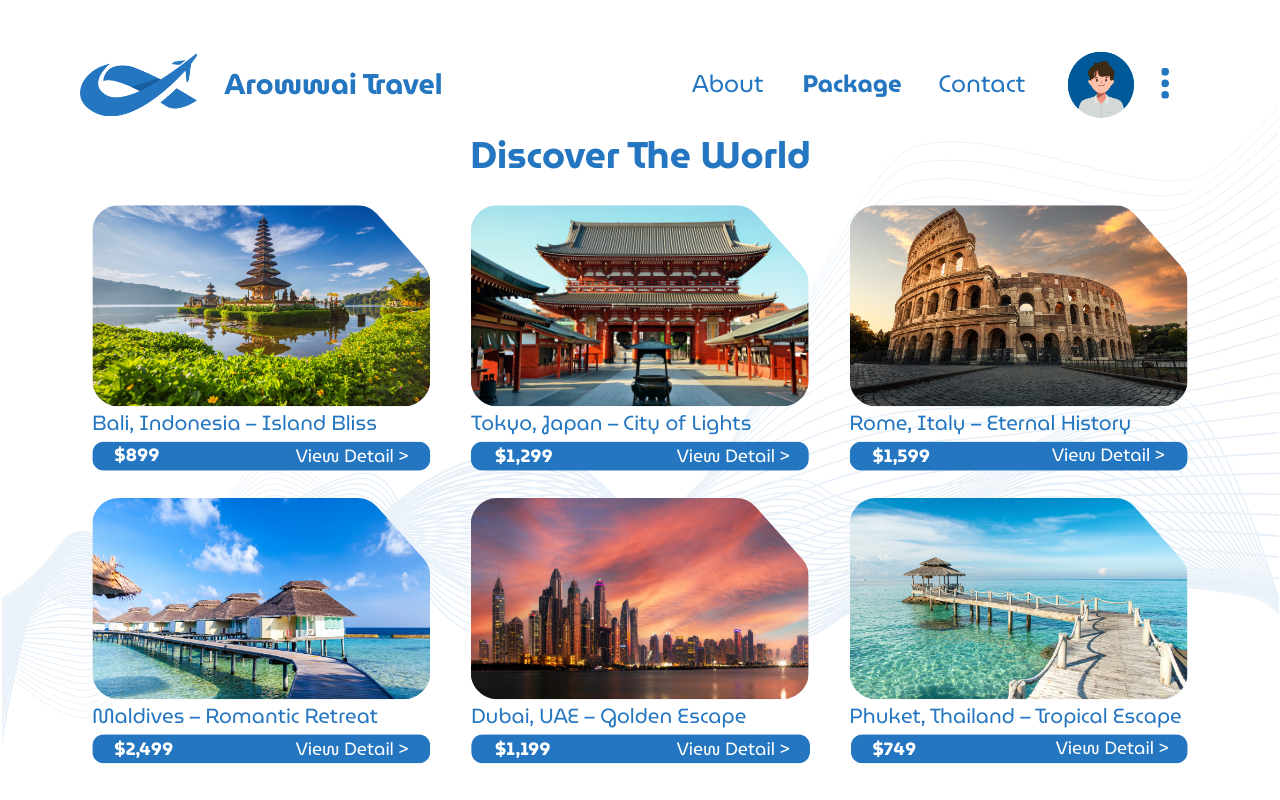1280x800 pixels.
Task: Go to the About page
Action: click(x=727, y=84)
